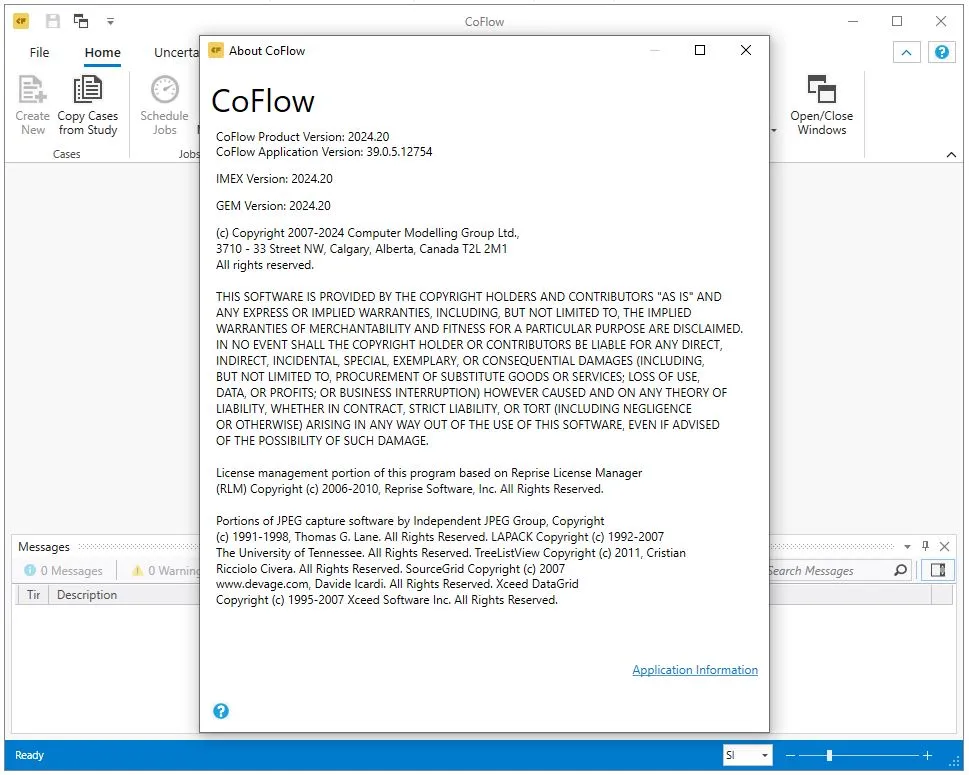969x775 pixels.
Task: Click the Cases ribbon group label
Action: pyautogui.click(x=67, y=154)
